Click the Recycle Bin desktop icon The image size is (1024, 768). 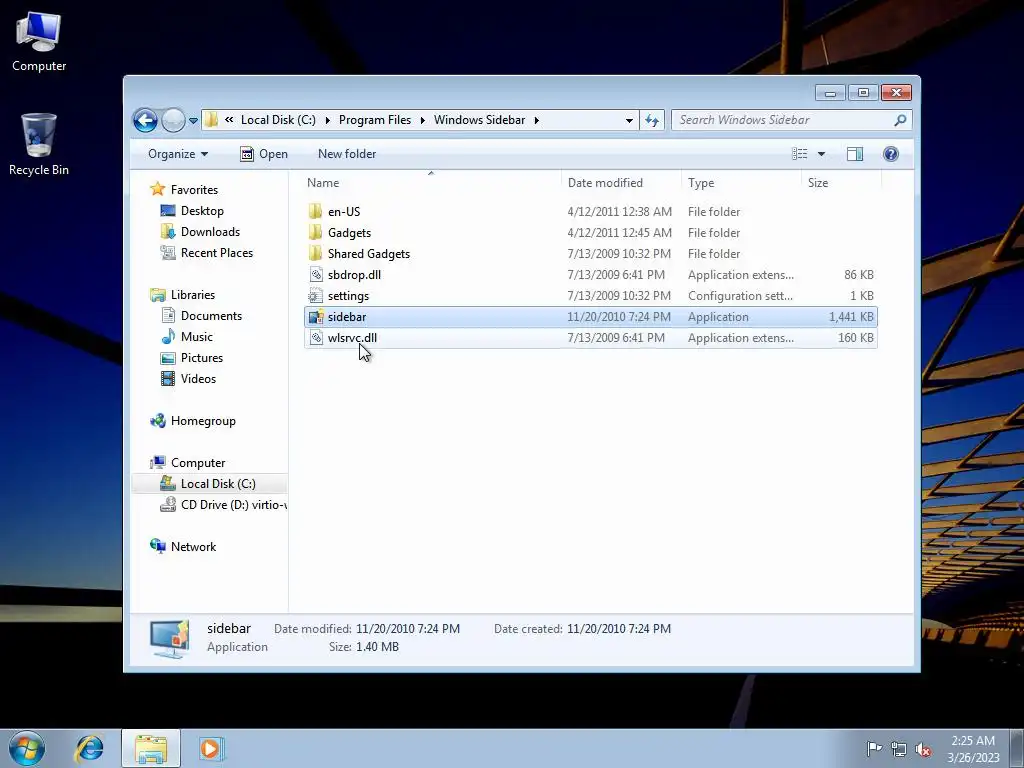[x=39, y=144]
